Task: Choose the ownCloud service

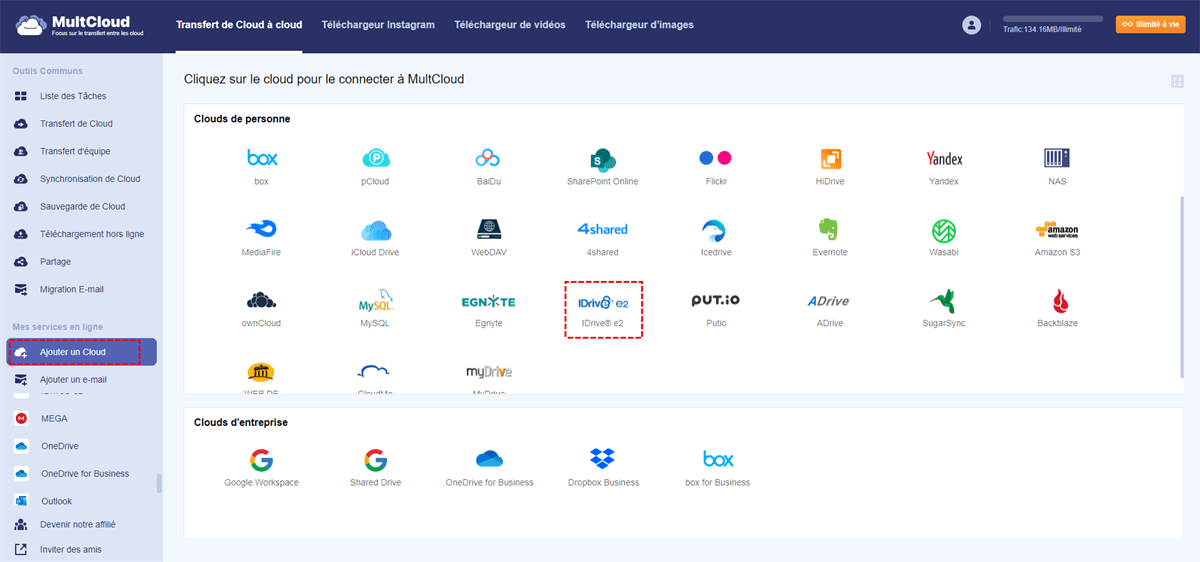Action: click(262, 308)
